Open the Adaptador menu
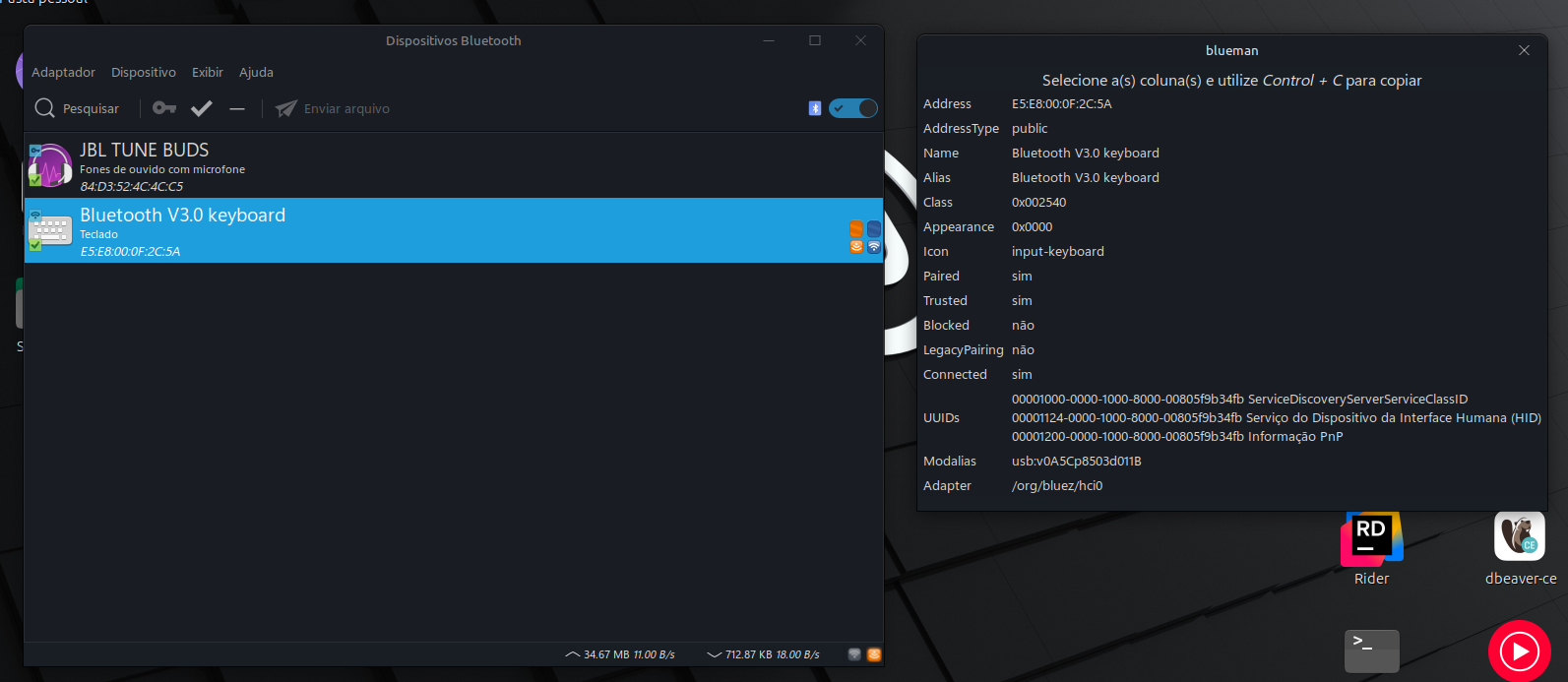This screenshot has width=1568, height=682. click(63, 73)
